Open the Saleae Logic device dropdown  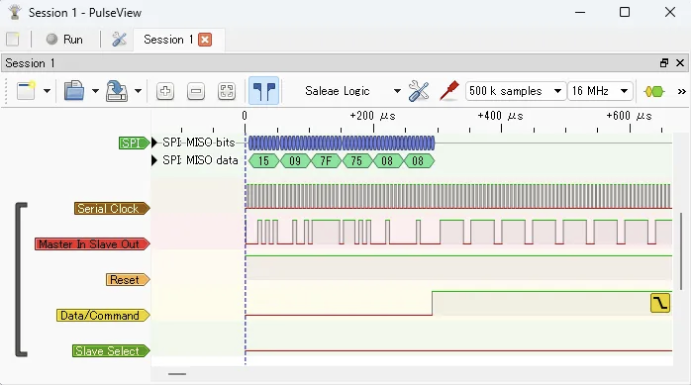353,91
